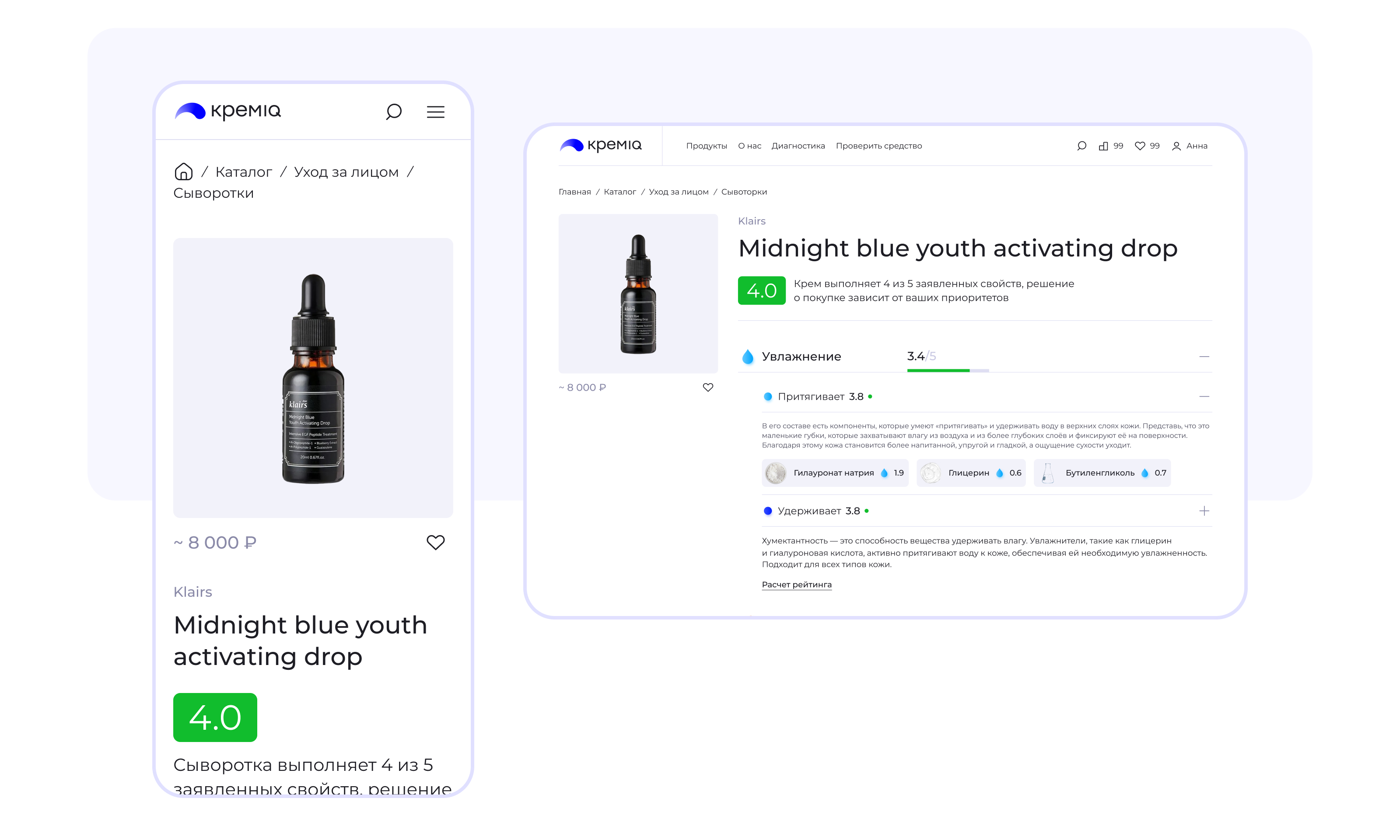Open the comparison list icon with 99
1400x840 pixels.
click(1110, 146)
